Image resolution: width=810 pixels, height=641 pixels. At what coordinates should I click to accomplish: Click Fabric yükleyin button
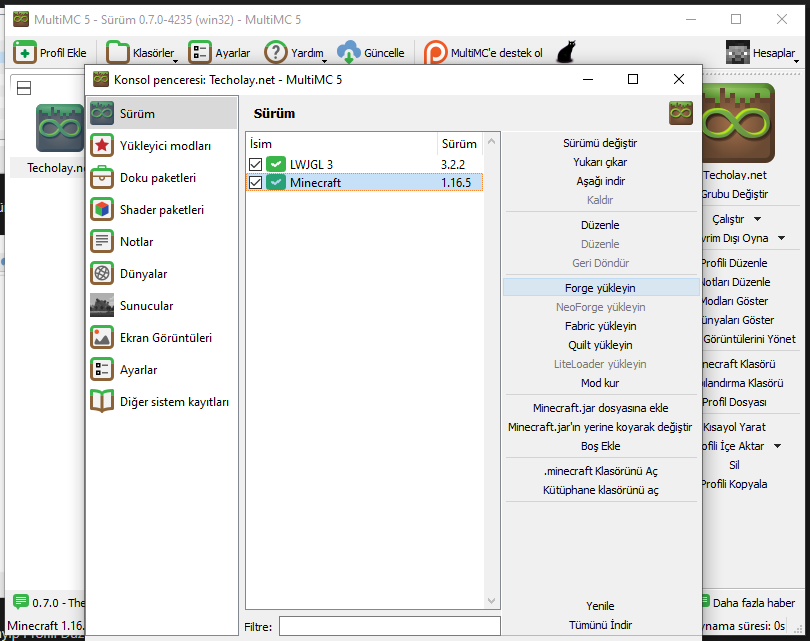coord(600,326)
